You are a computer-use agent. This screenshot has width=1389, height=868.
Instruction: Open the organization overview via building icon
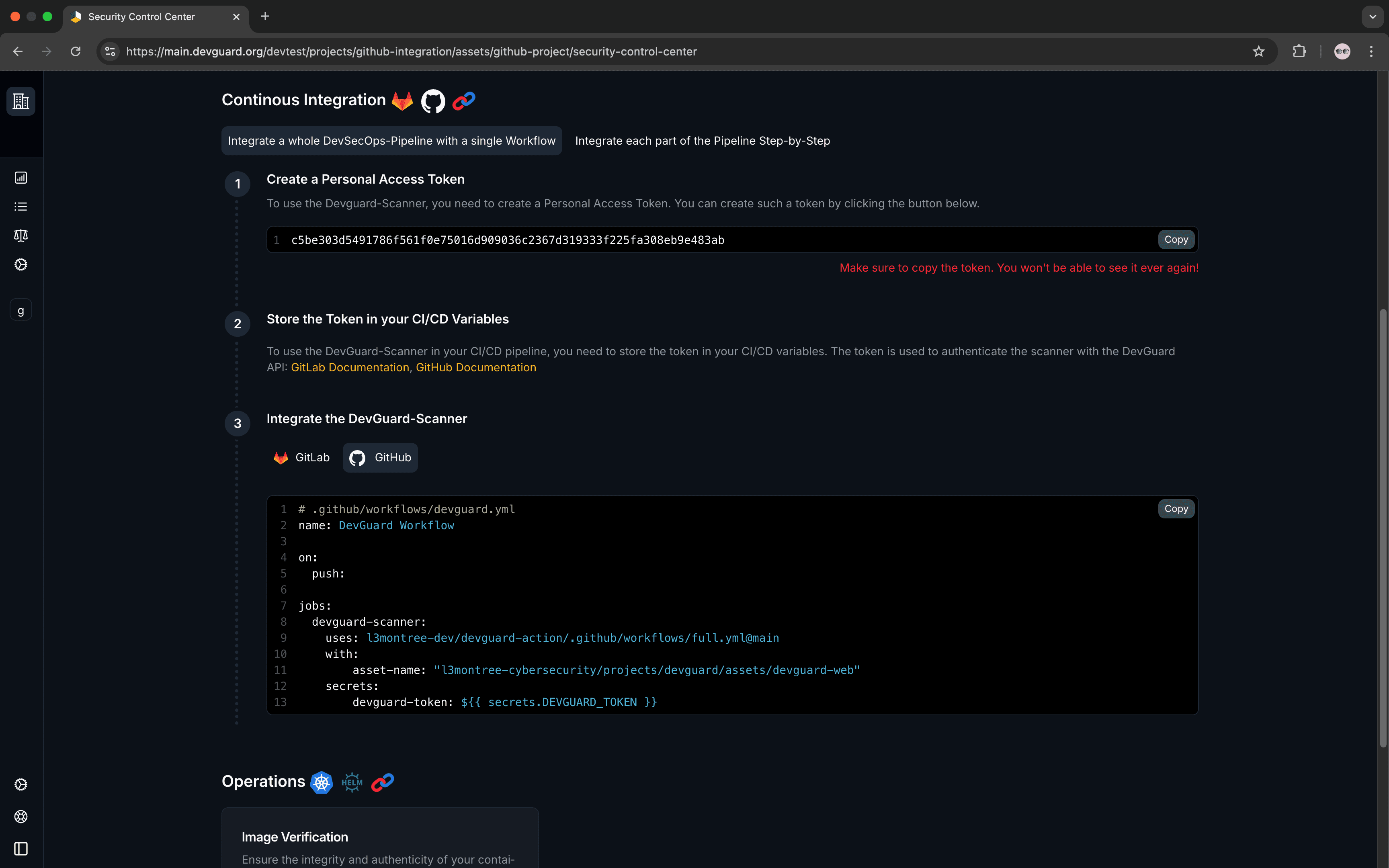[x=20, y=101]
